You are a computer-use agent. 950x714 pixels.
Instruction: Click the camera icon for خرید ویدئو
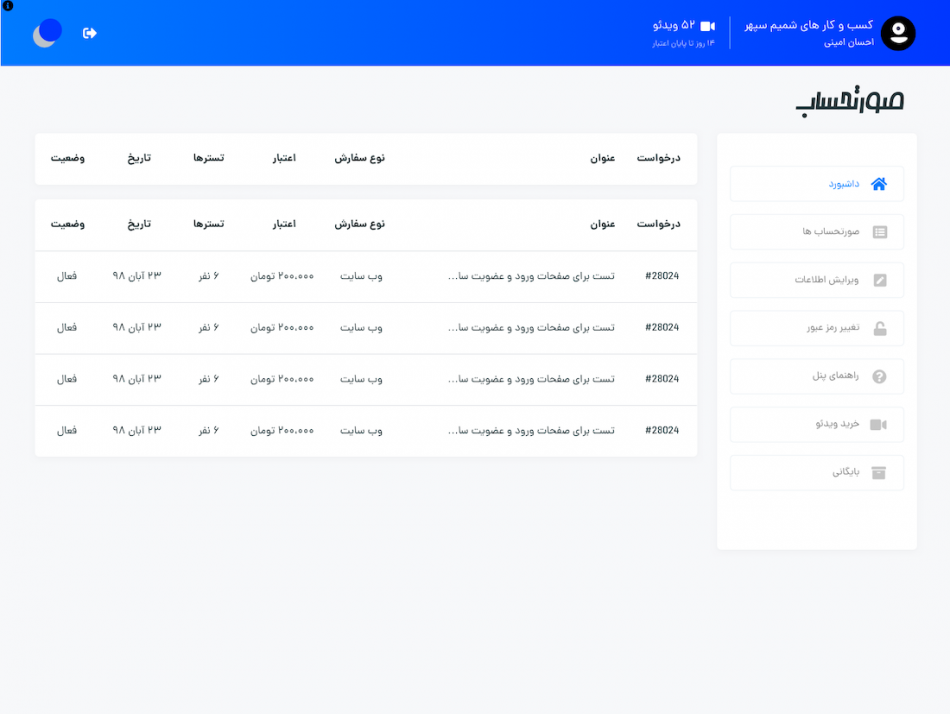[879, 424]
